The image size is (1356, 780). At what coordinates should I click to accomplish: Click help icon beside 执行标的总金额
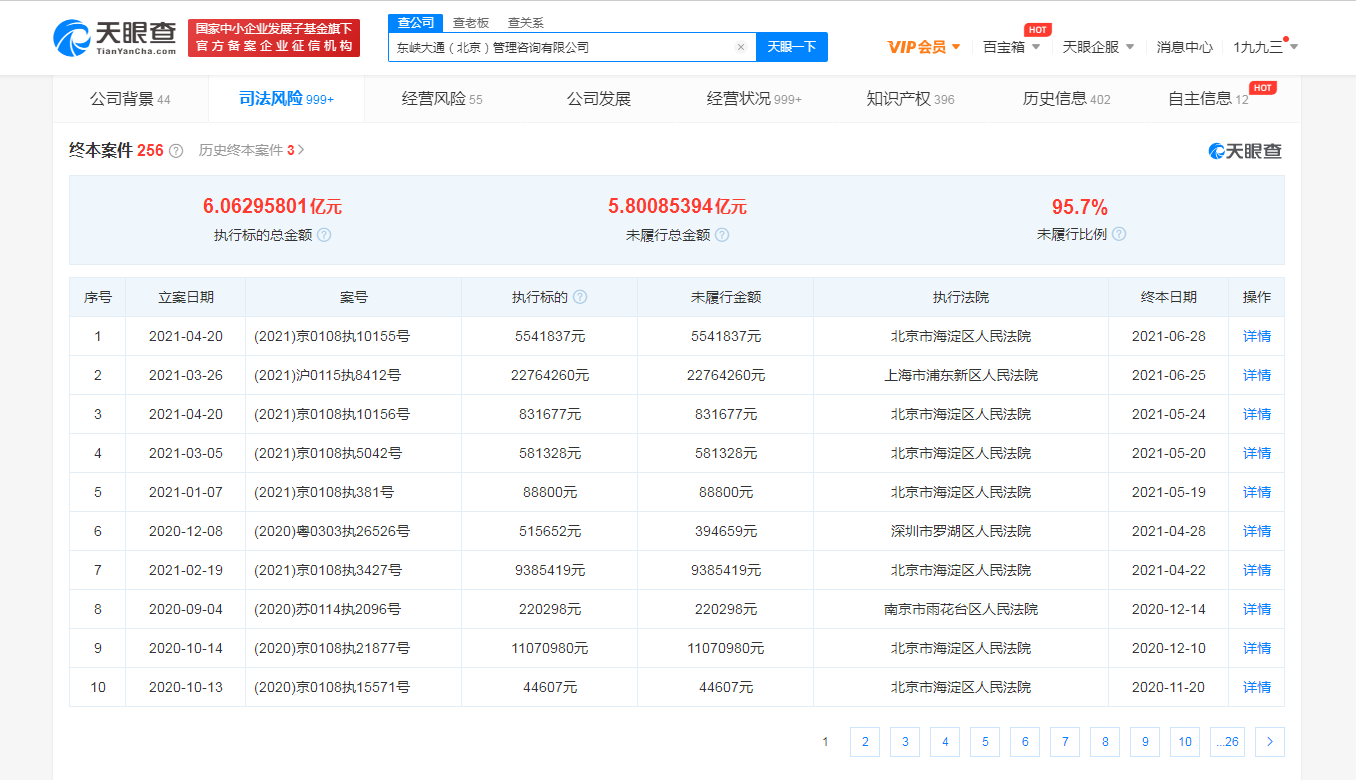[x=324, y=235]
